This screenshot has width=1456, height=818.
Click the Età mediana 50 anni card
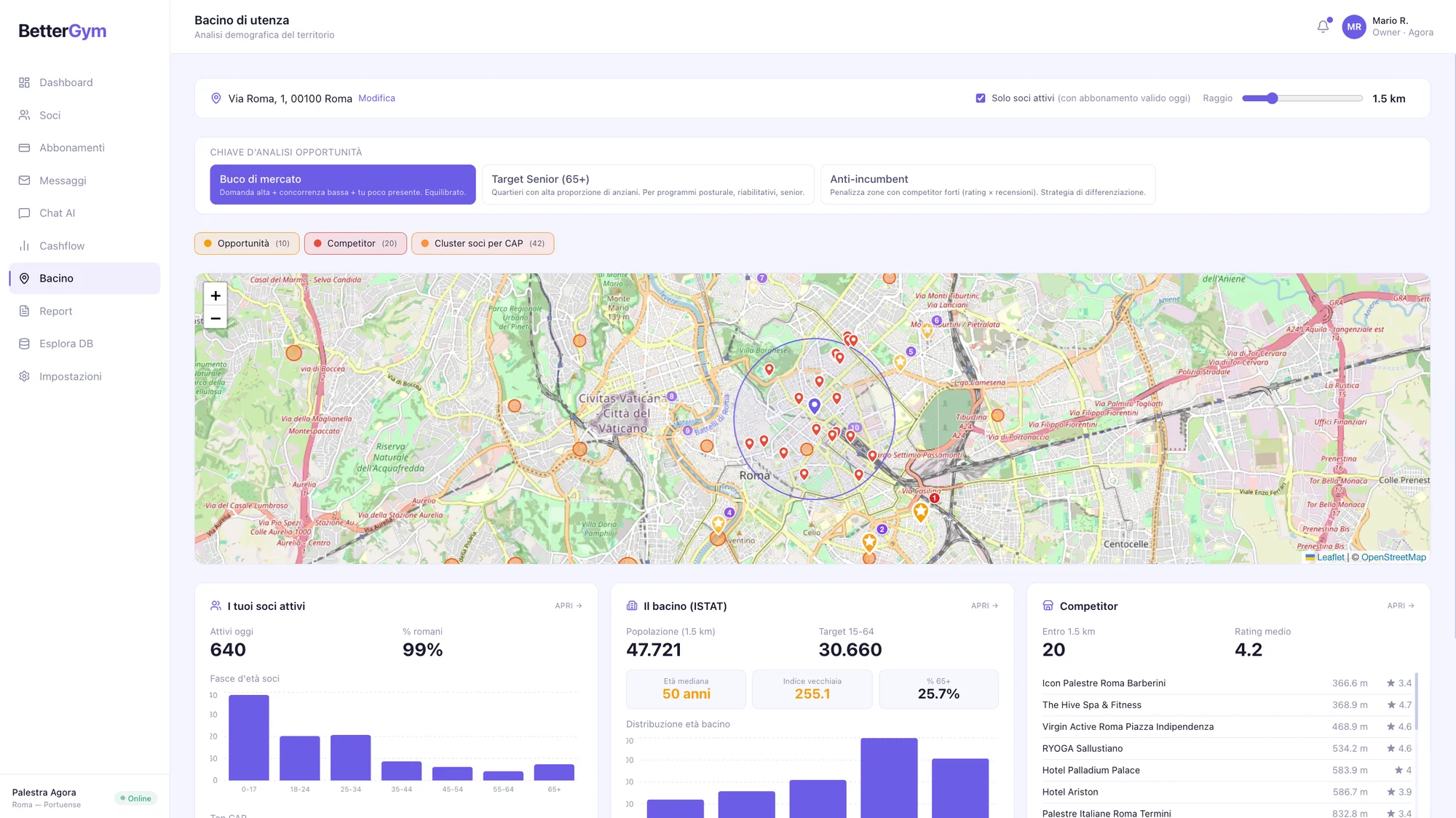click(686, 689)
